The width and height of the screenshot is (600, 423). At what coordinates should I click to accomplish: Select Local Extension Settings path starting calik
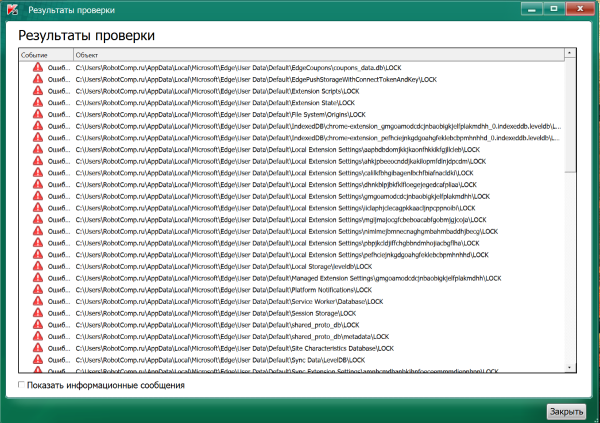click(274, 173)
